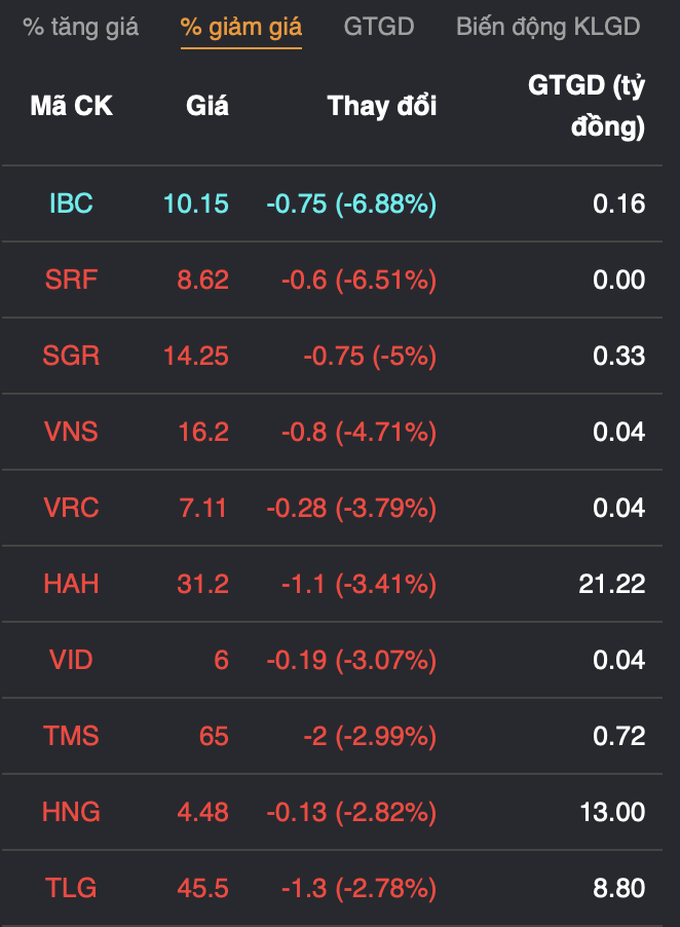This screenshot has width=680, height=927.
Task: Open the VNS stock ticker
Action: tap(71, 432)
